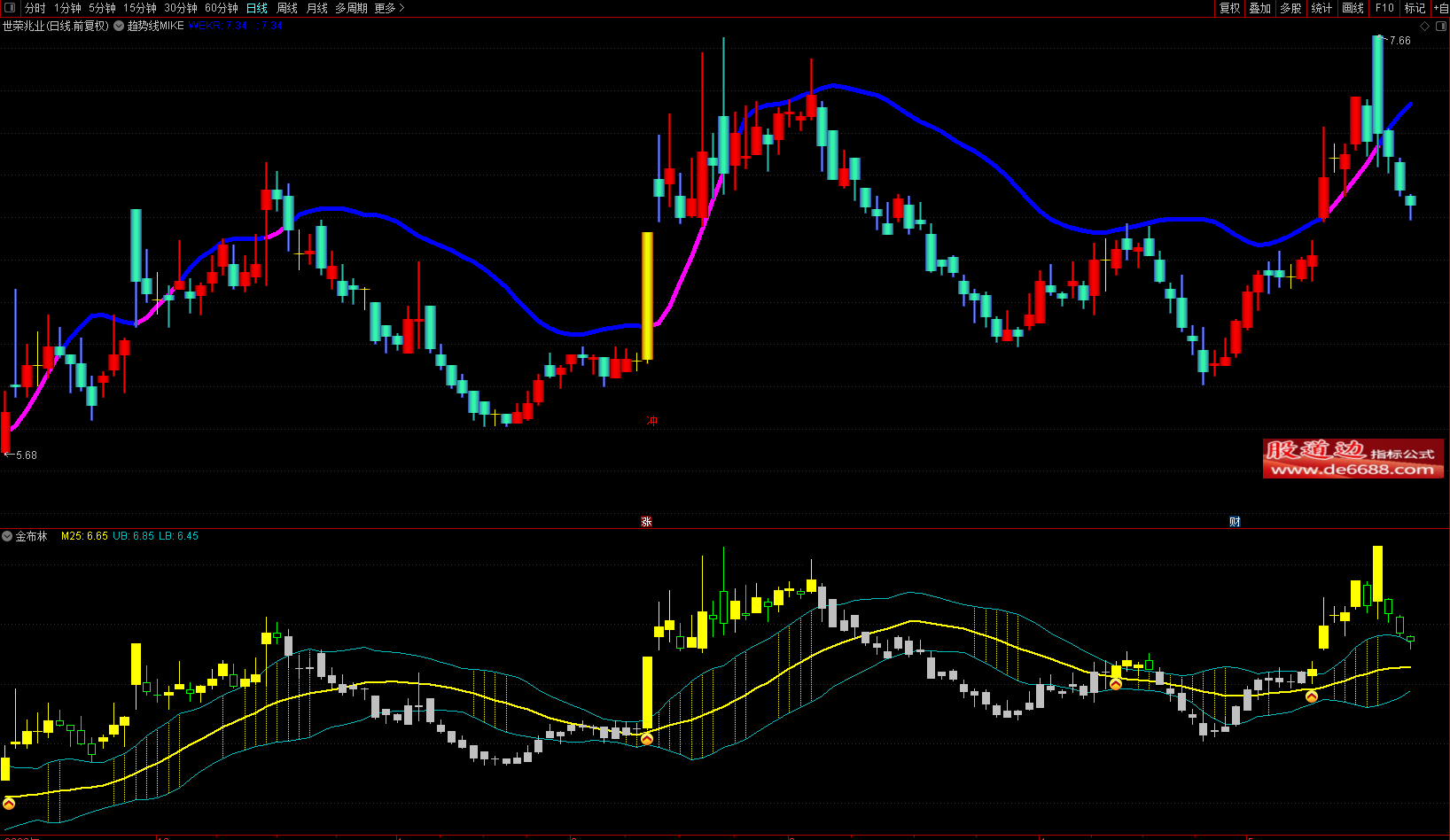Click the 7.66 high price marker
1450x840 pixels.
[1399, 41]
